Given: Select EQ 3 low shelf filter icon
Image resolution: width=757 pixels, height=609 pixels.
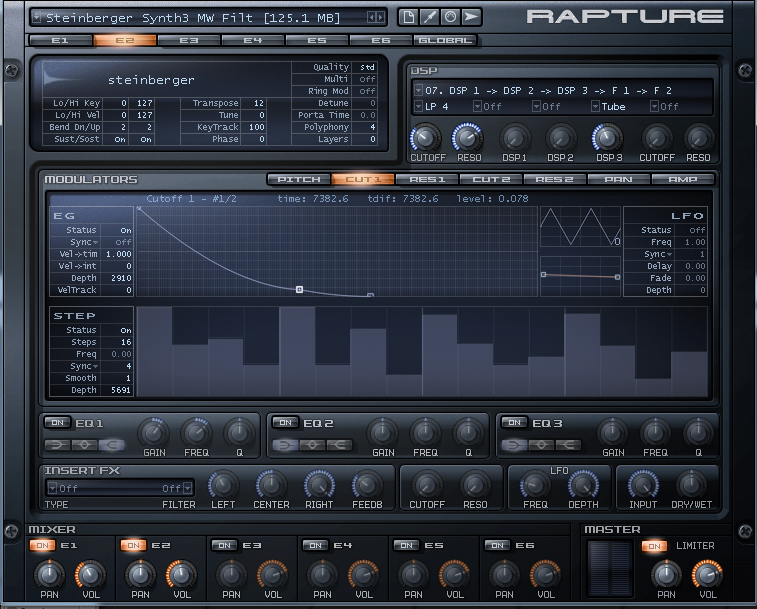Looking at the screenshot, I should pyautogui.click(x=515, y=444).
